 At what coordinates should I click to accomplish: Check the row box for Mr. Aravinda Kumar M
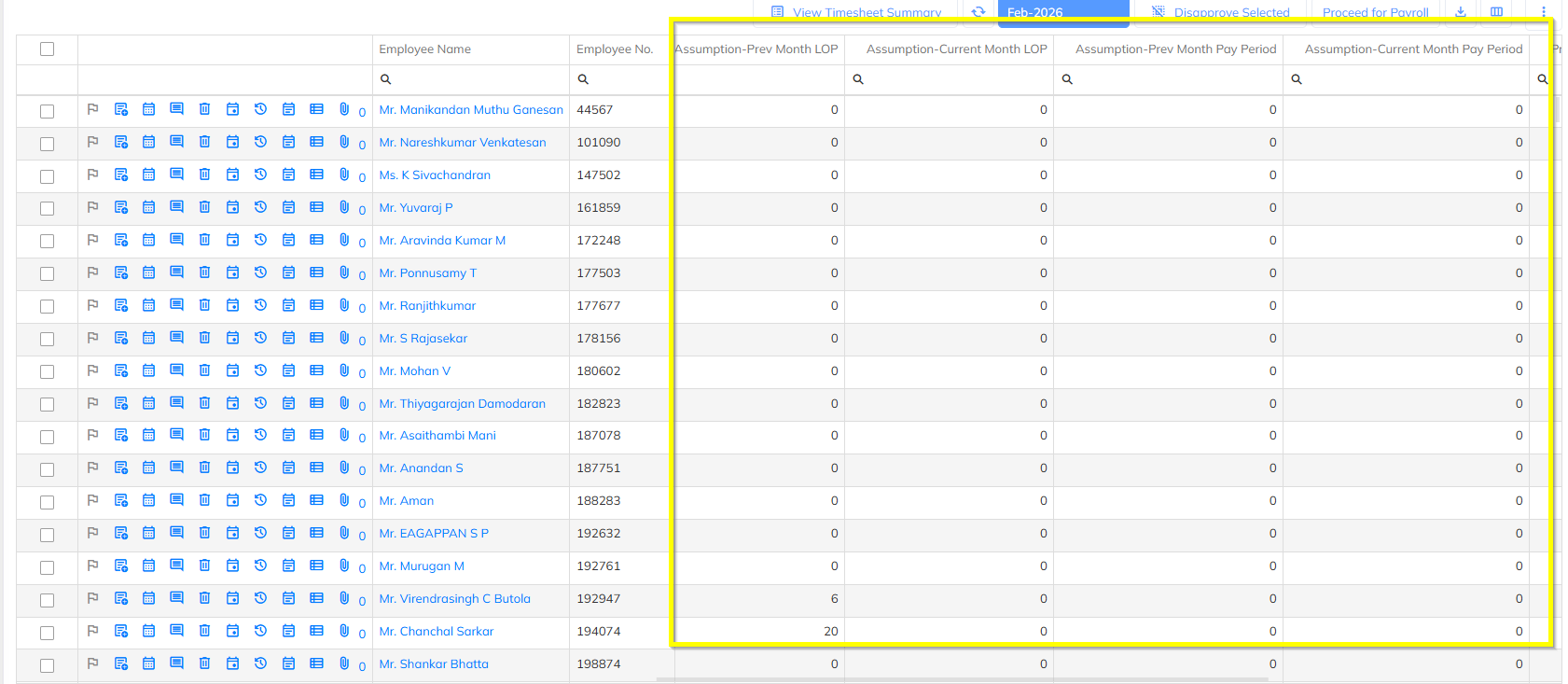coord(47,241)
